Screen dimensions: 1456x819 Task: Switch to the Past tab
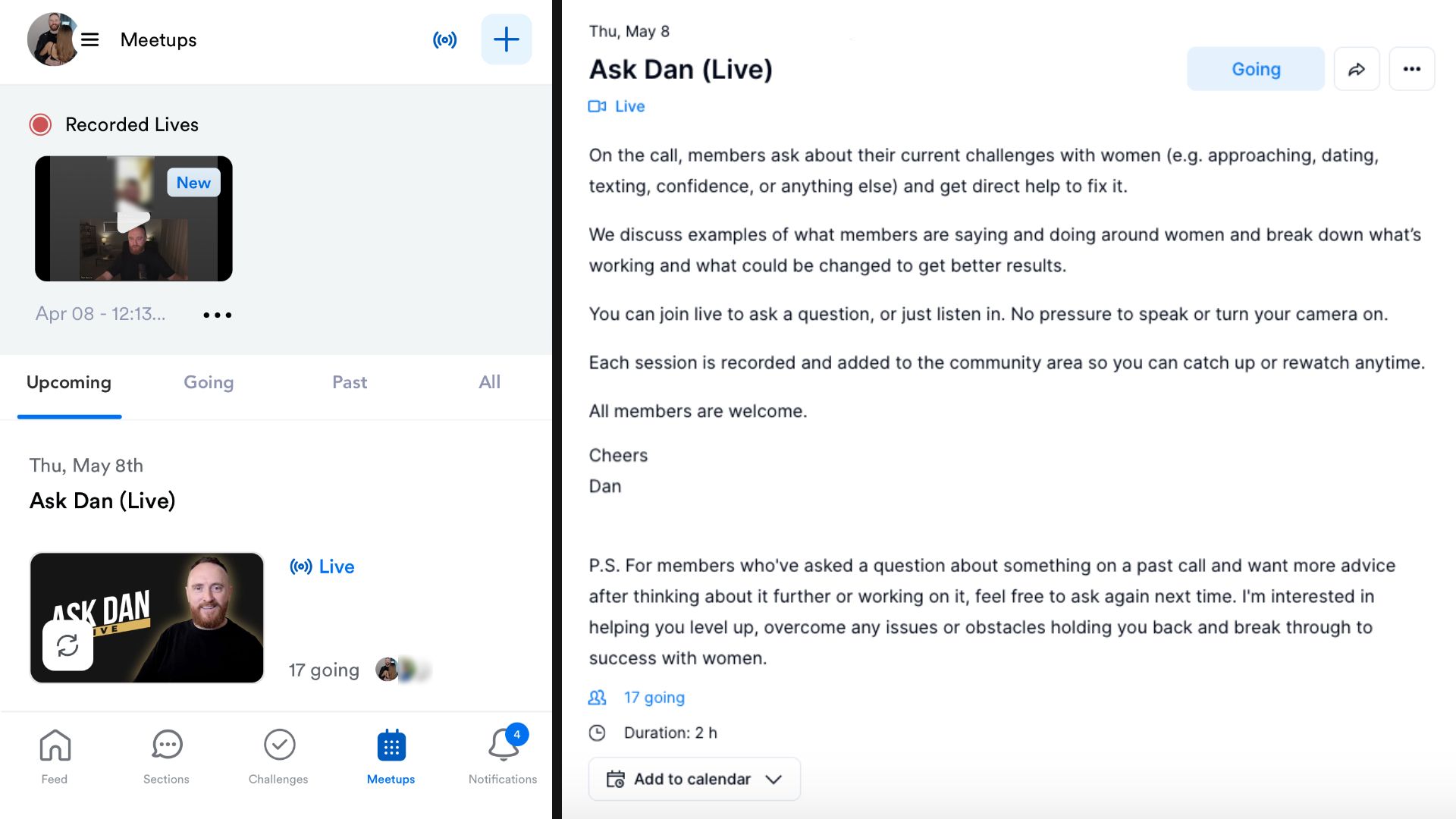(x=350, y=382)
